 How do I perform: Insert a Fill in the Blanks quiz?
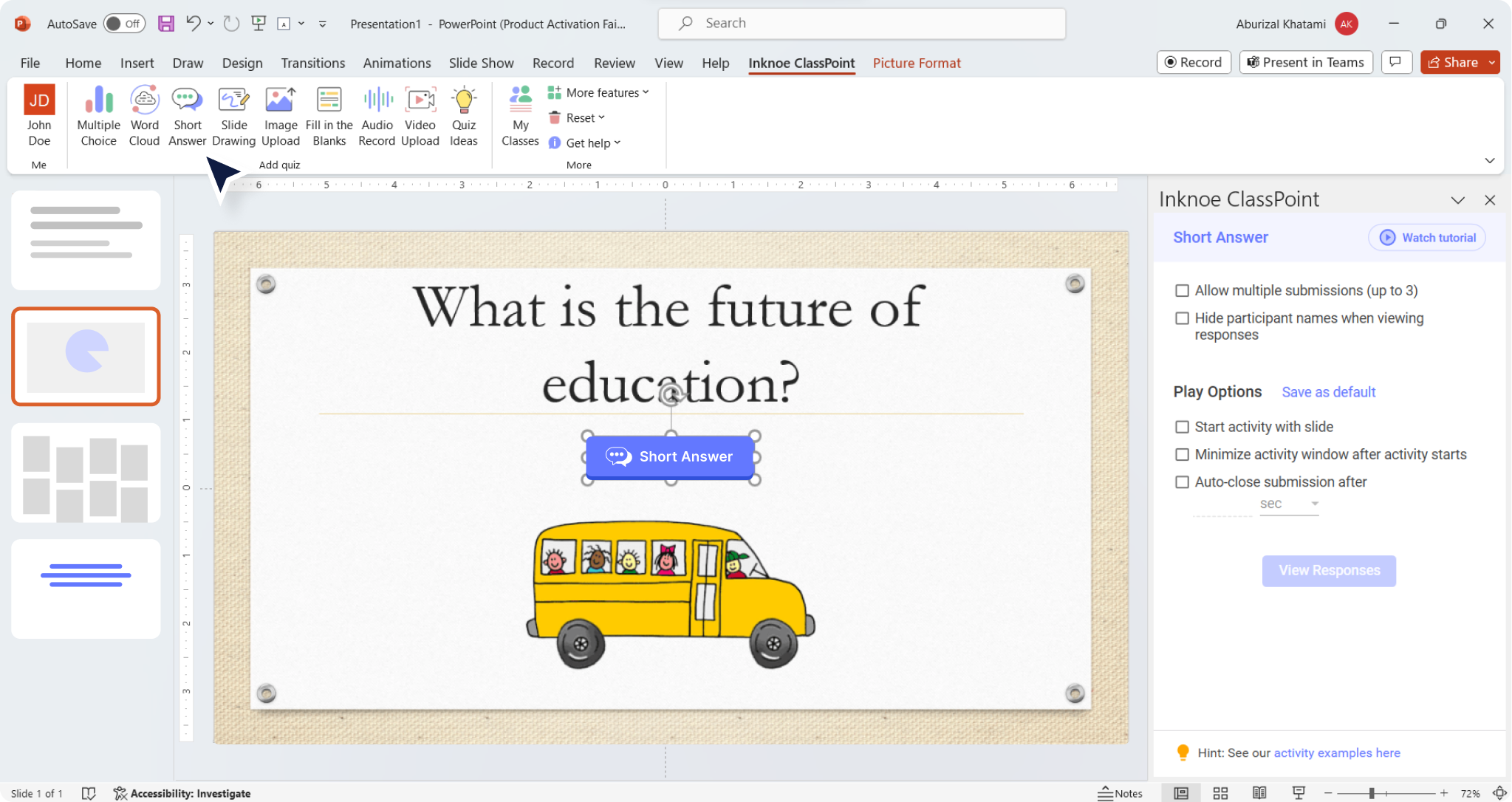coord(329,114)
